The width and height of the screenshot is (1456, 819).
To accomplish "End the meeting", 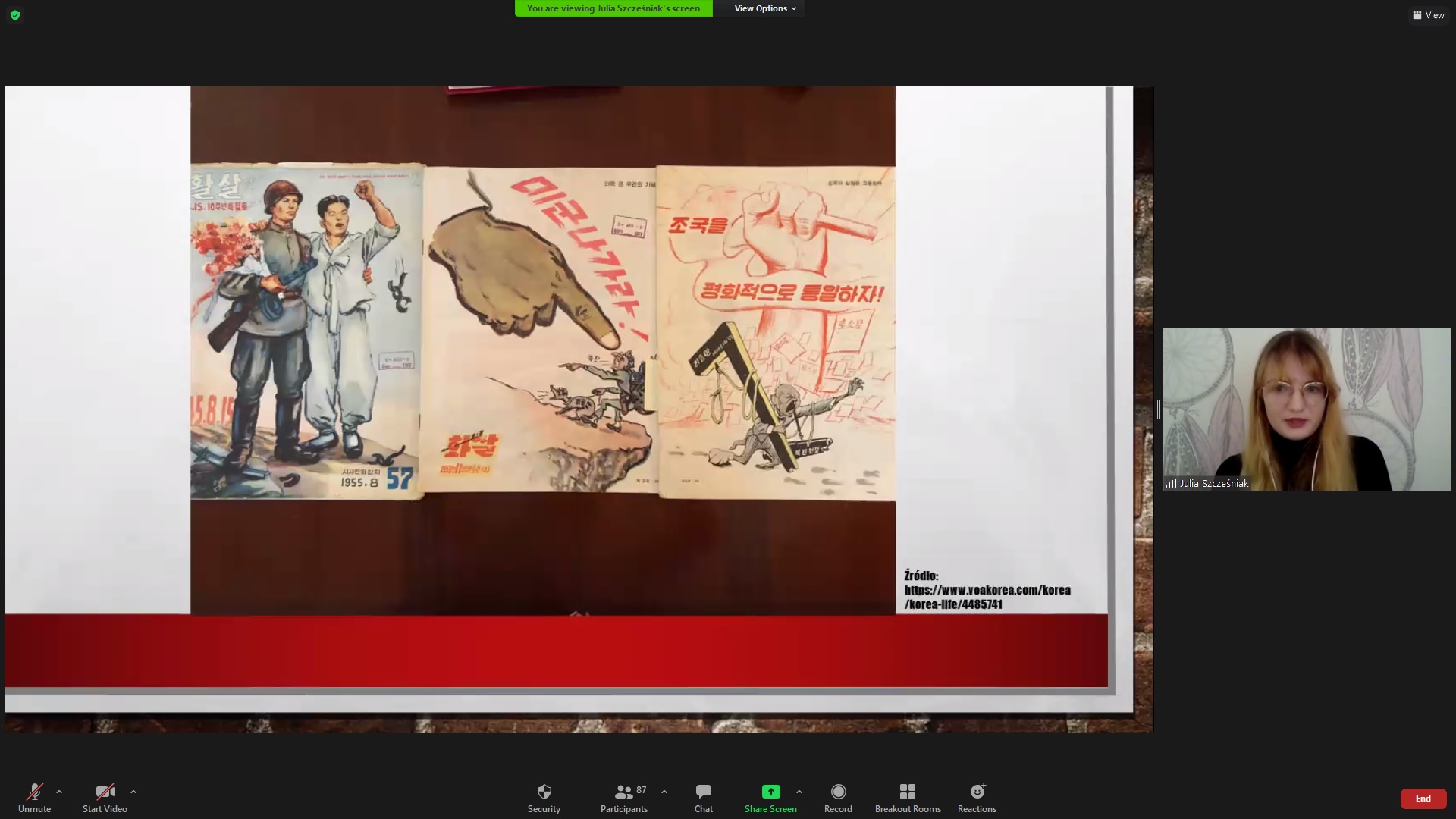I will 1423,799.
